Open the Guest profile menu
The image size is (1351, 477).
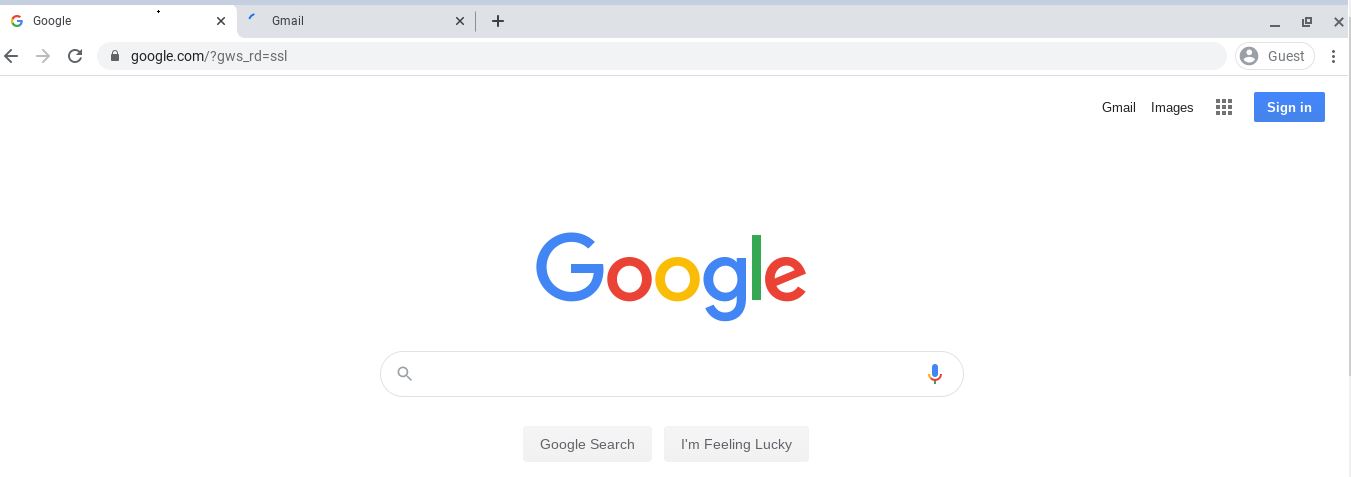(1275, 56)
